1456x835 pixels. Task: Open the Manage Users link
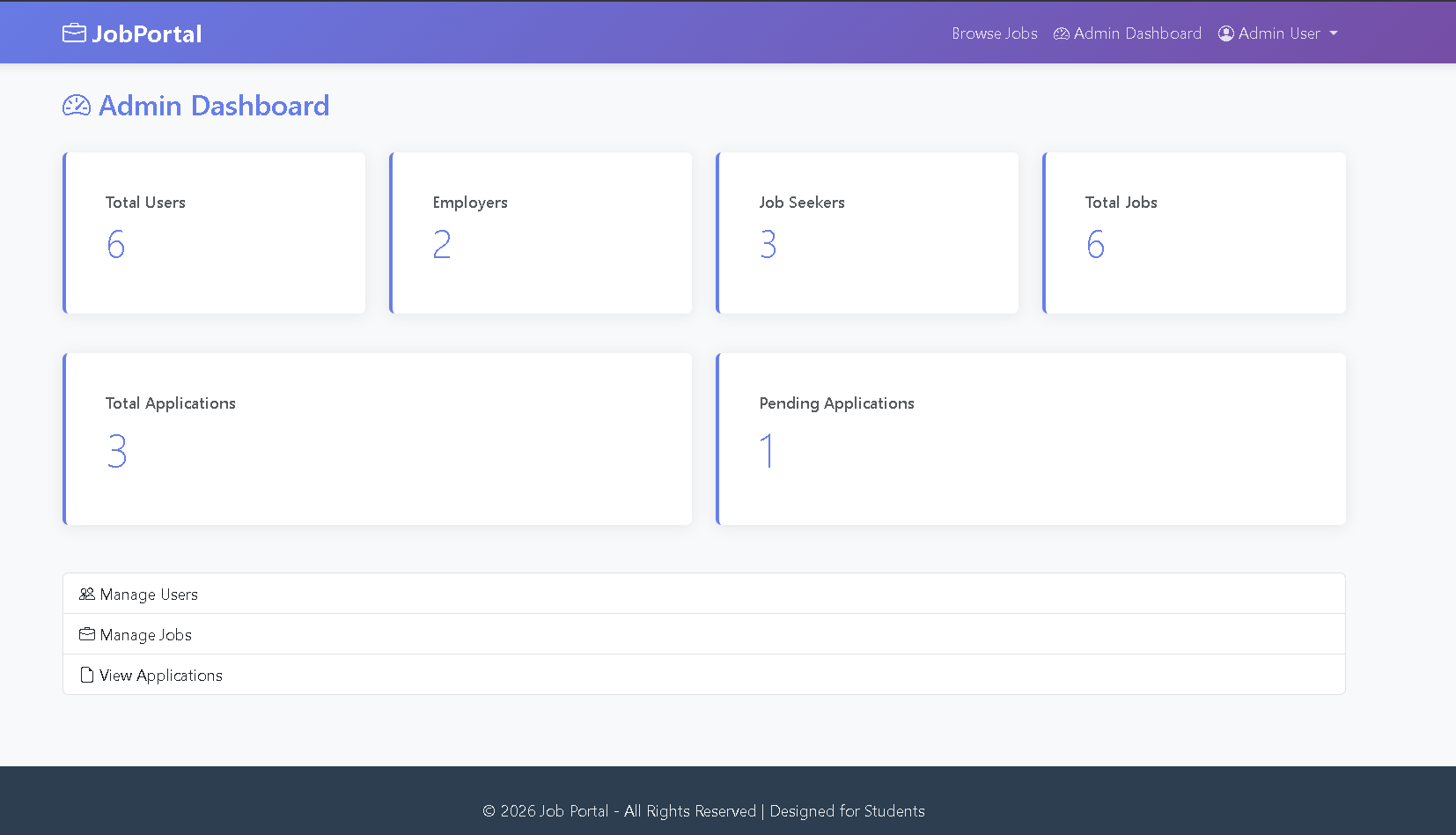tap(704, 594)
